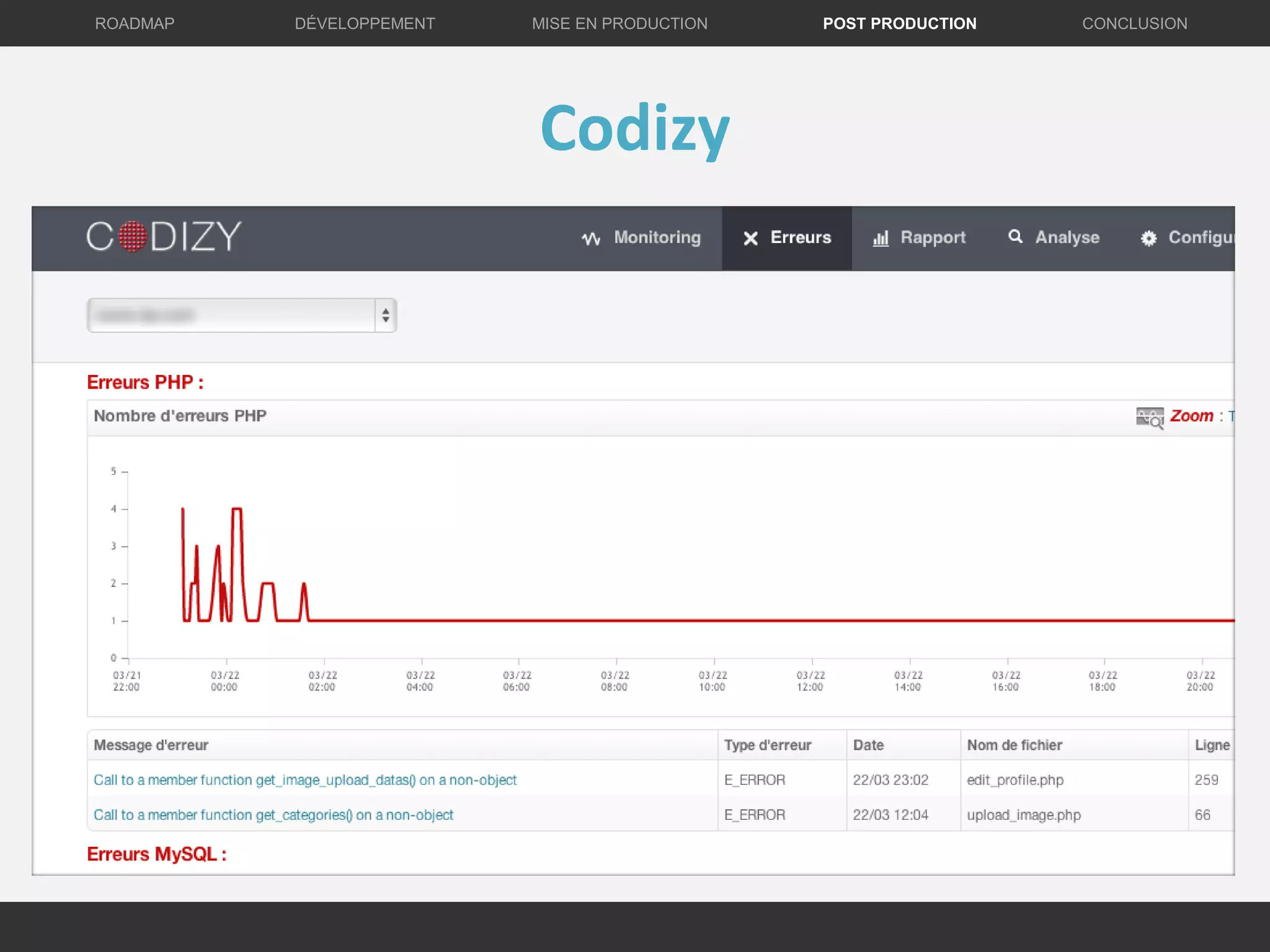Select the Post Production section
Image resolution: width=1270 pixels, height=952 pixels.
click(x=899, y=24)
